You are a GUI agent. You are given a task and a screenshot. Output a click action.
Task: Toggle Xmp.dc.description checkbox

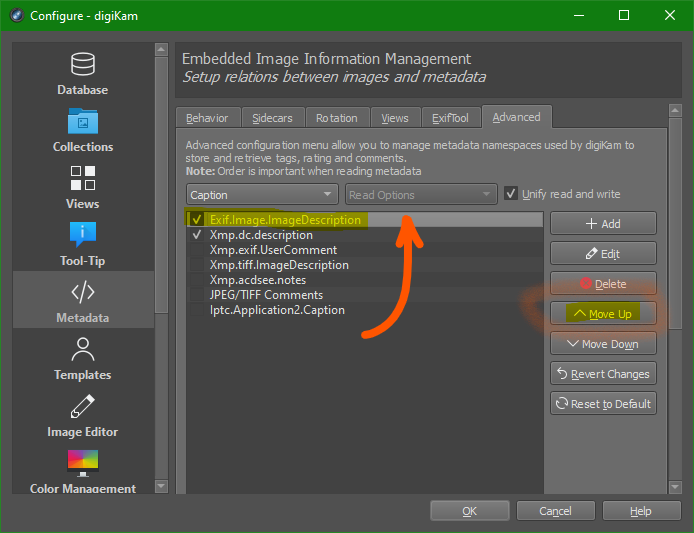197,235
